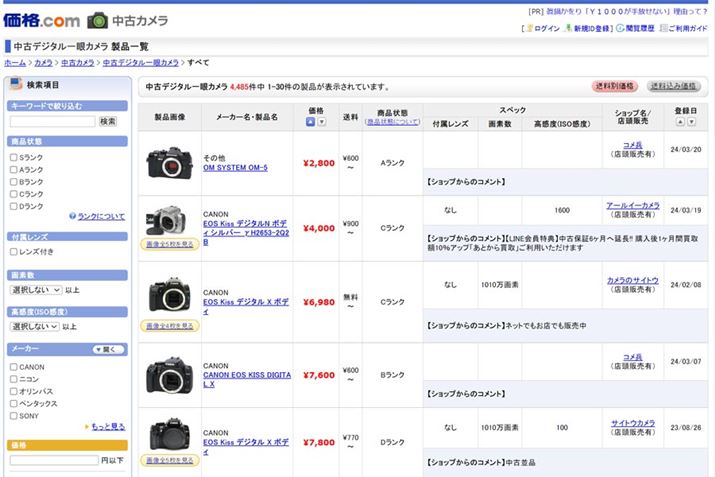Enable the レンズ付き lens-included checkbox
This screenshot has height=477, width=715.
click(x=13, y=251)
